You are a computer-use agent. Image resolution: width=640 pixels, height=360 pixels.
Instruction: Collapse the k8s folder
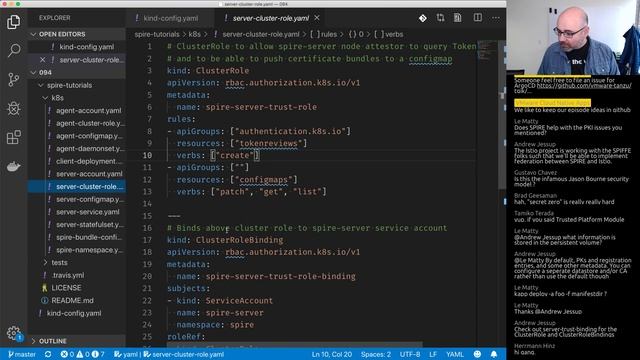click(x=77, y=98)
